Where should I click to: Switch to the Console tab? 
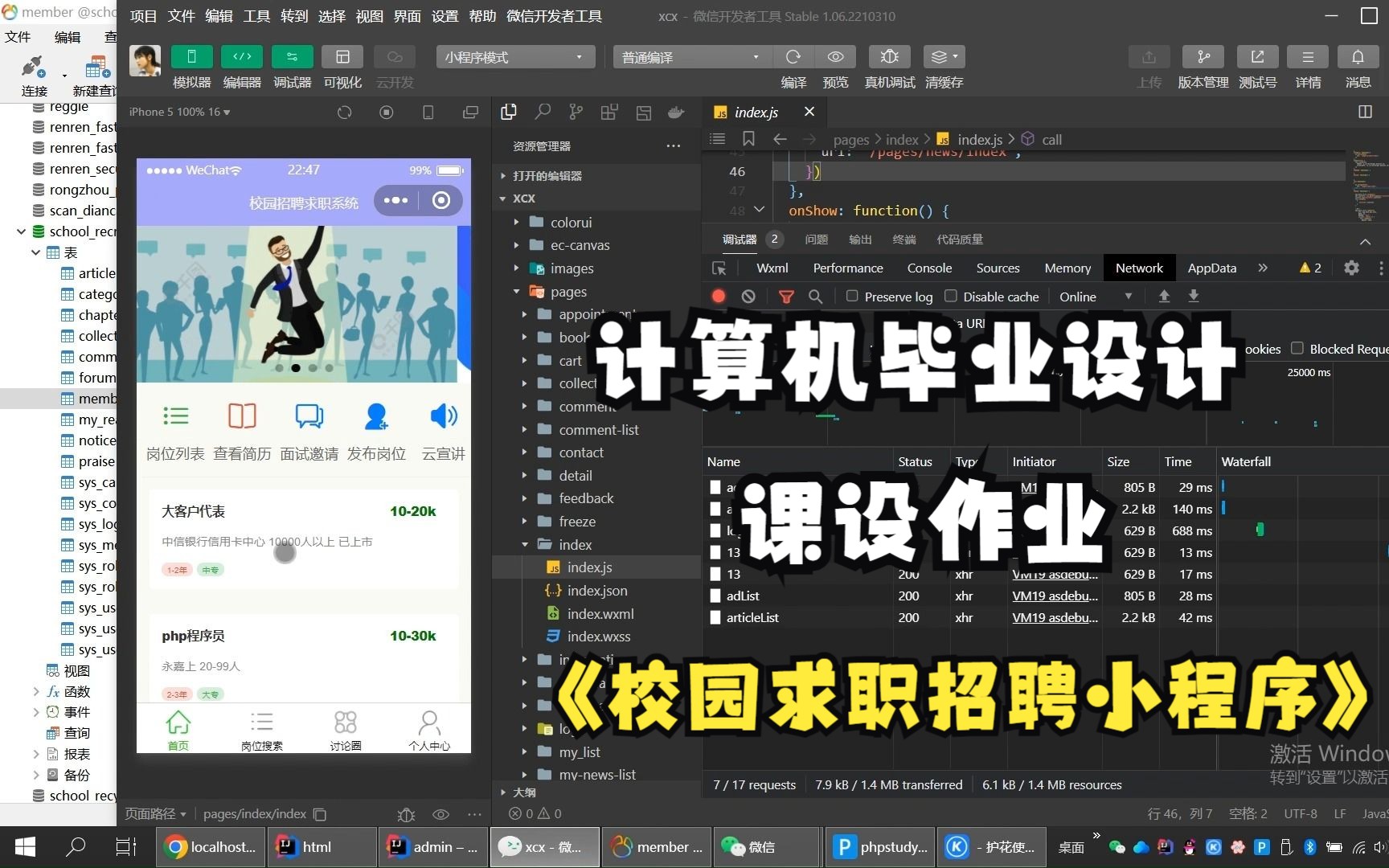tap(929, 268)
